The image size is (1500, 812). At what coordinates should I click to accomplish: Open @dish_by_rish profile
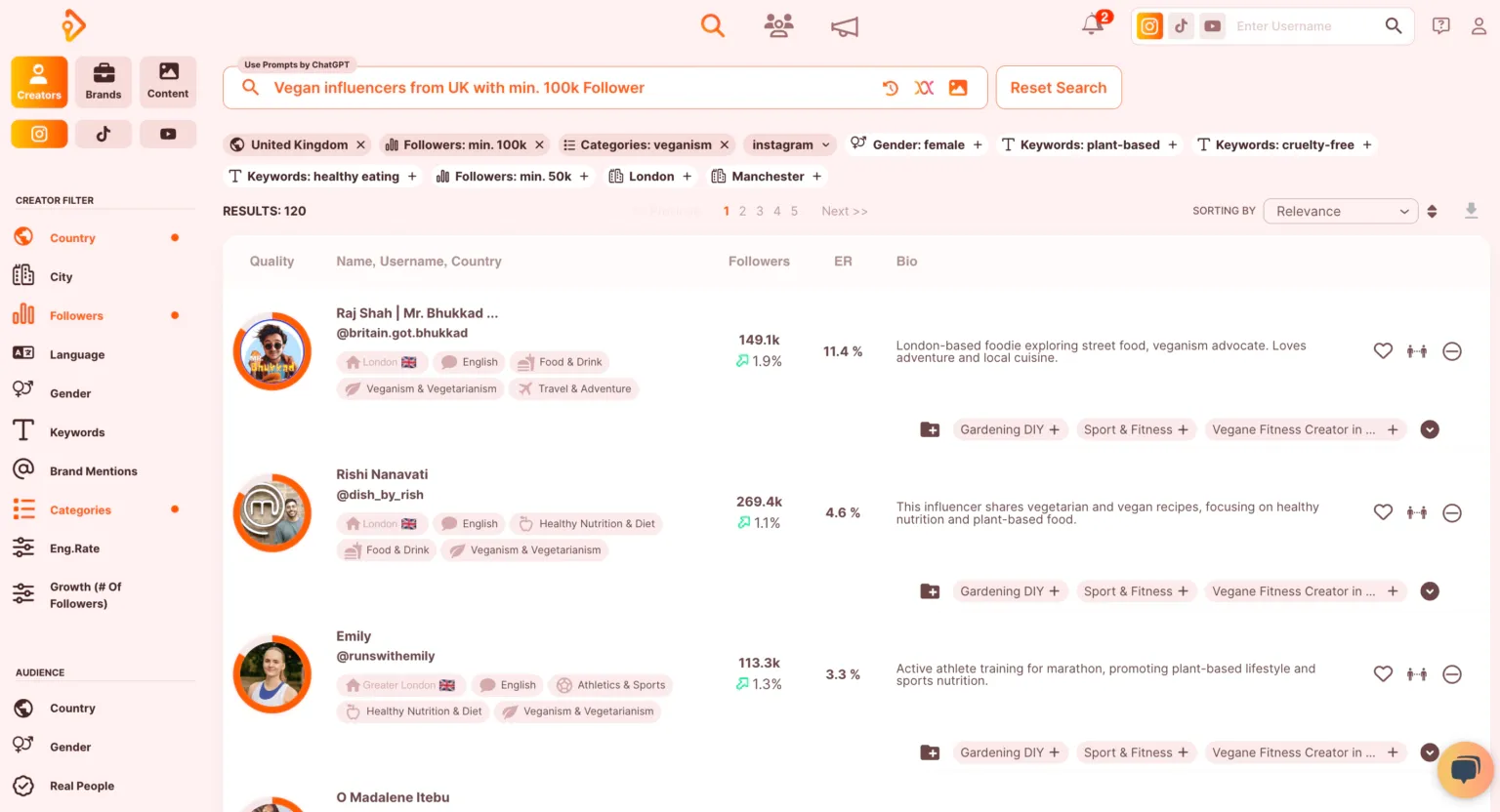(380, 495)
